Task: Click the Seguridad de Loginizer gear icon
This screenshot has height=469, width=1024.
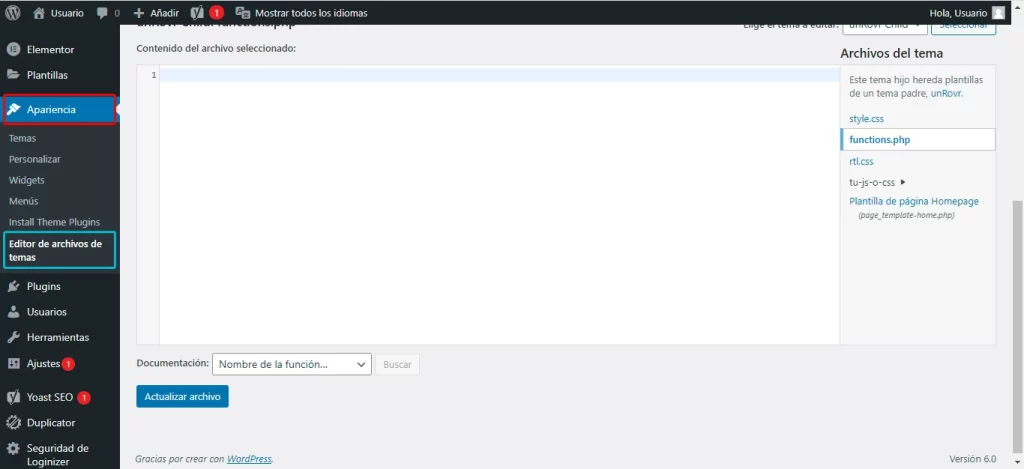Action: (x=13, y=449)
